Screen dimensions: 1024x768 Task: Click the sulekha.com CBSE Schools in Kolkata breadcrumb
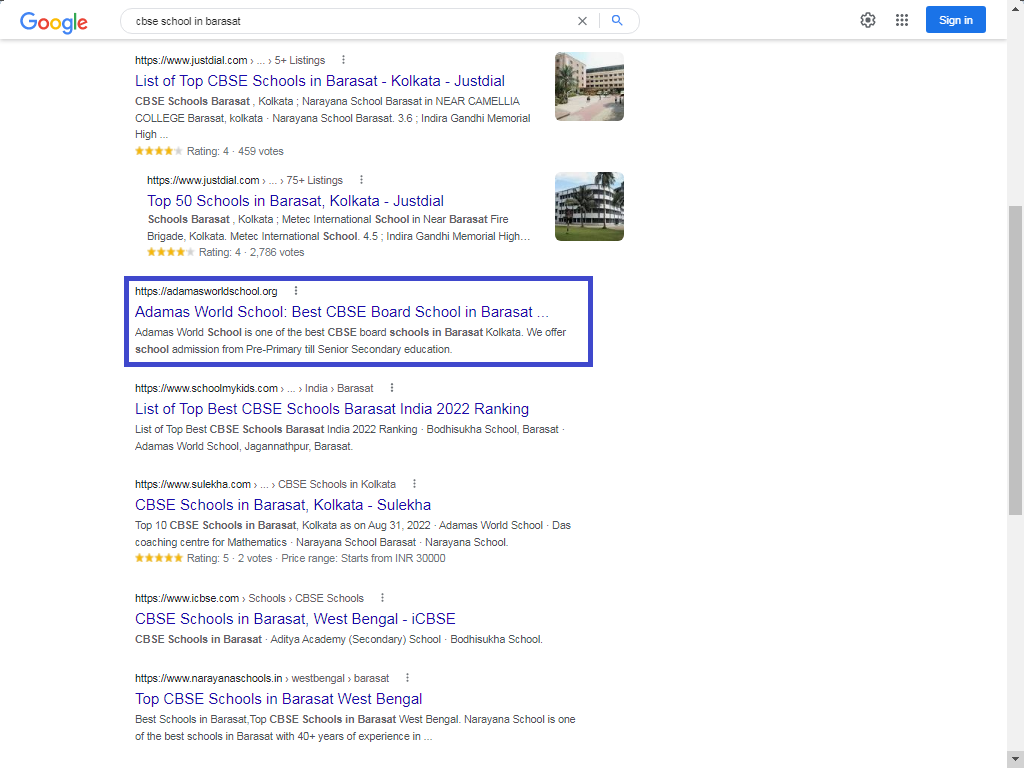pyautogui.click(x=265, y=484)
